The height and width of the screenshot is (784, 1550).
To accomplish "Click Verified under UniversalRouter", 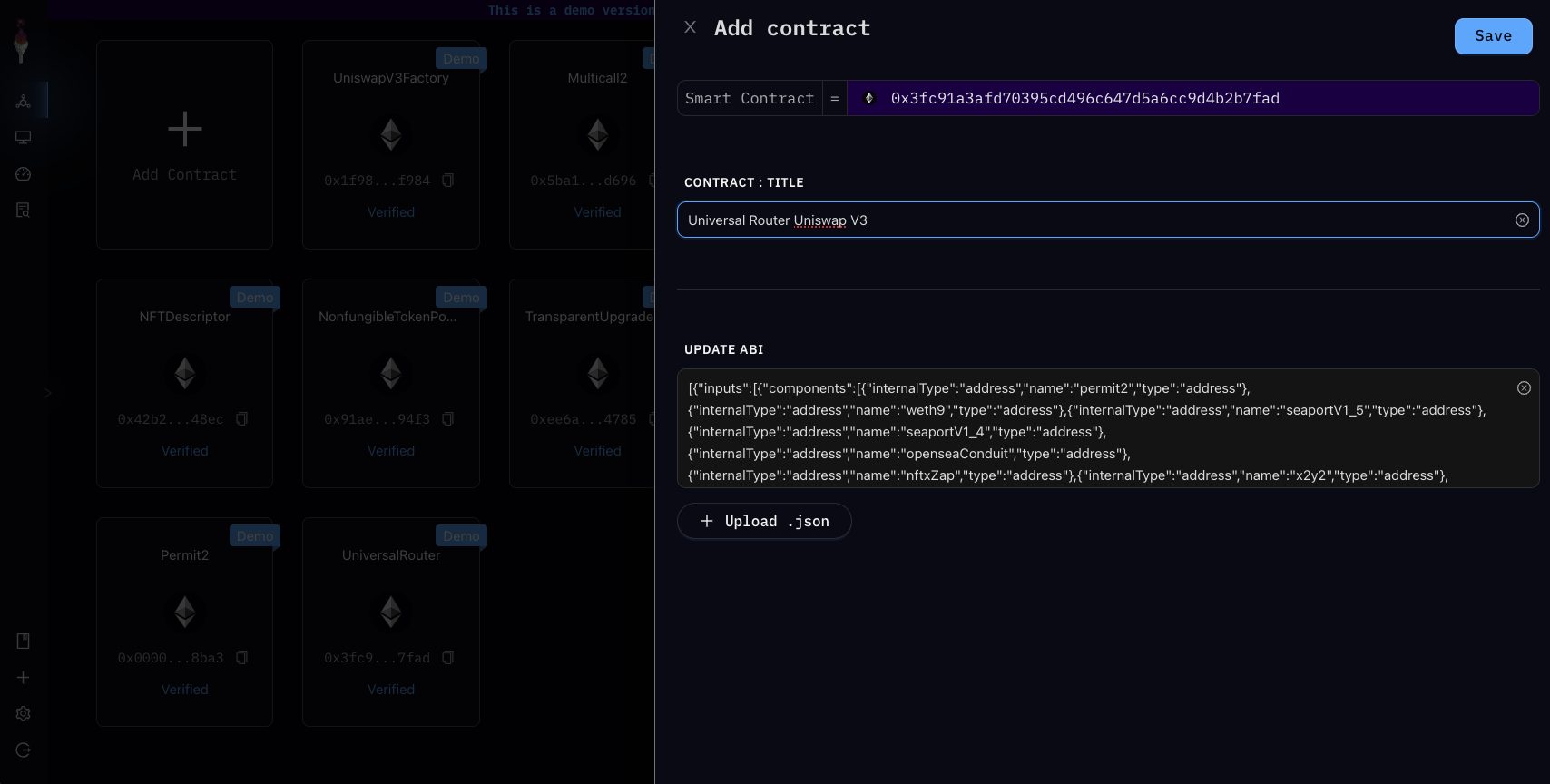I will (391, 690).
